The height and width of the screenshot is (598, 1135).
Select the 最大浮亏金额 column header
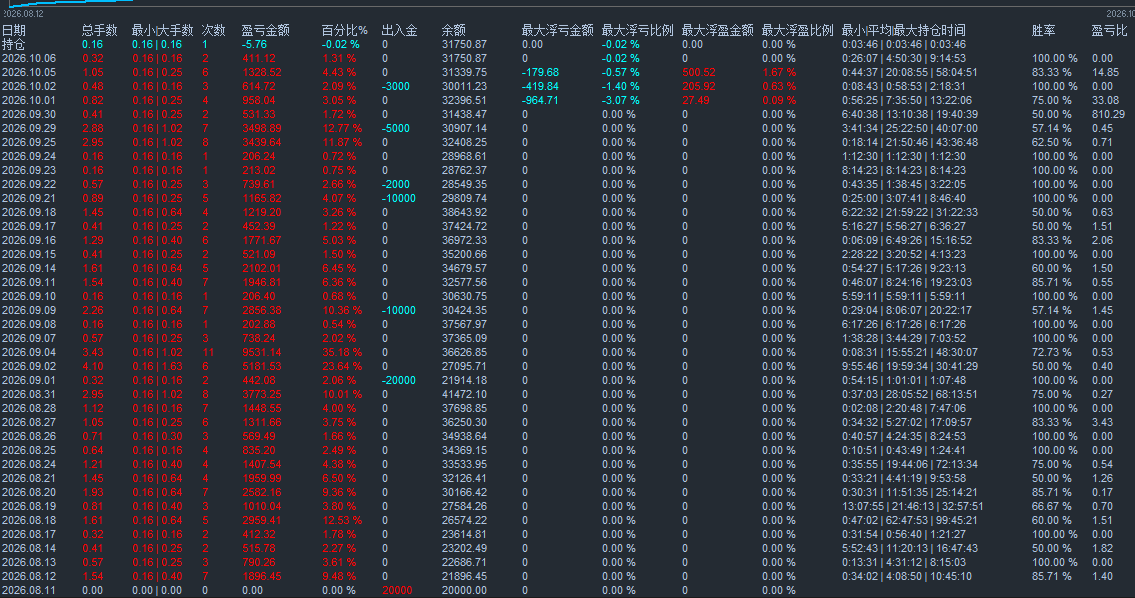click(557, 30)
